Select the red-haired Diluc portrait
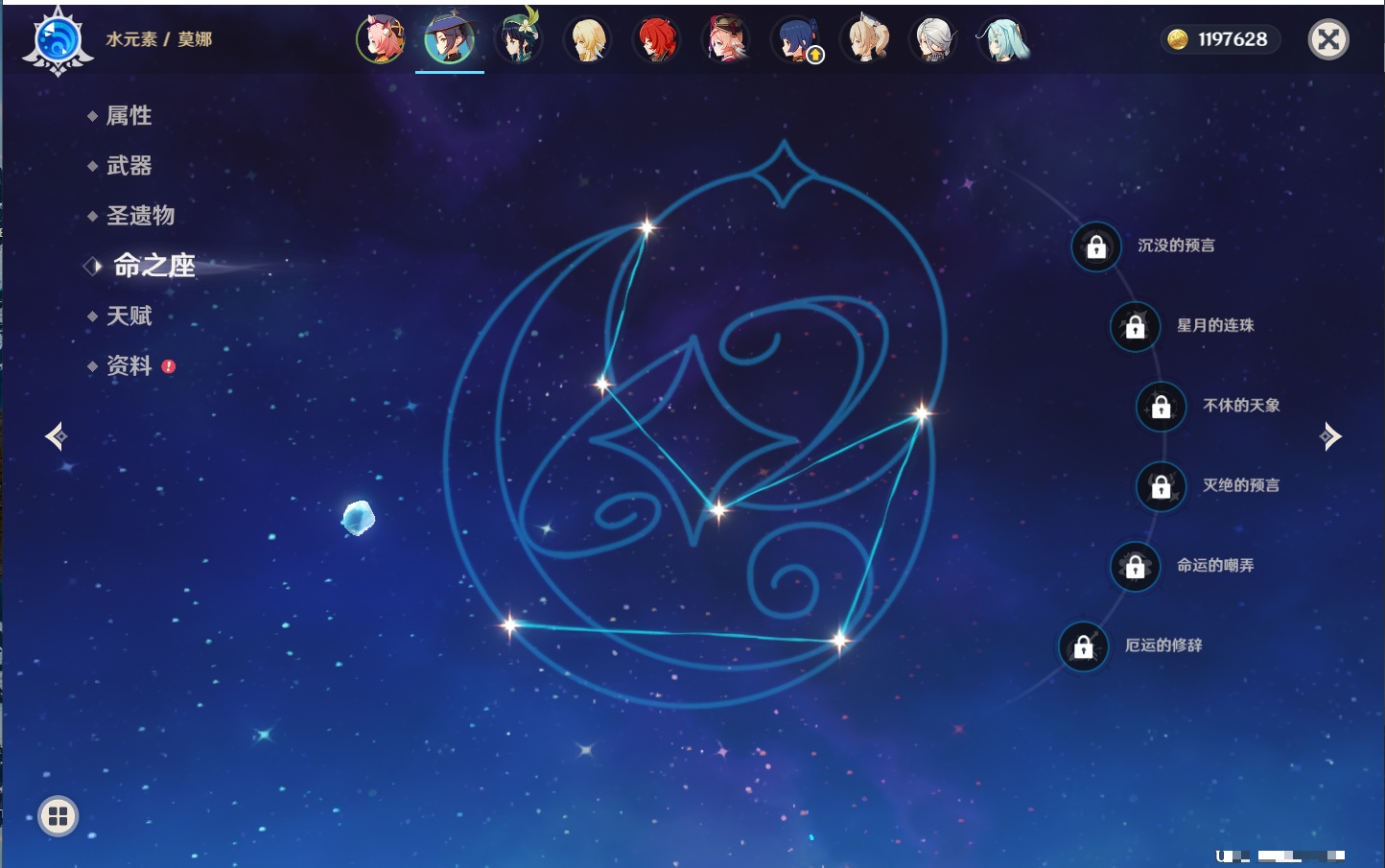This screenshot has height=868, width=1385. (657, 39)
